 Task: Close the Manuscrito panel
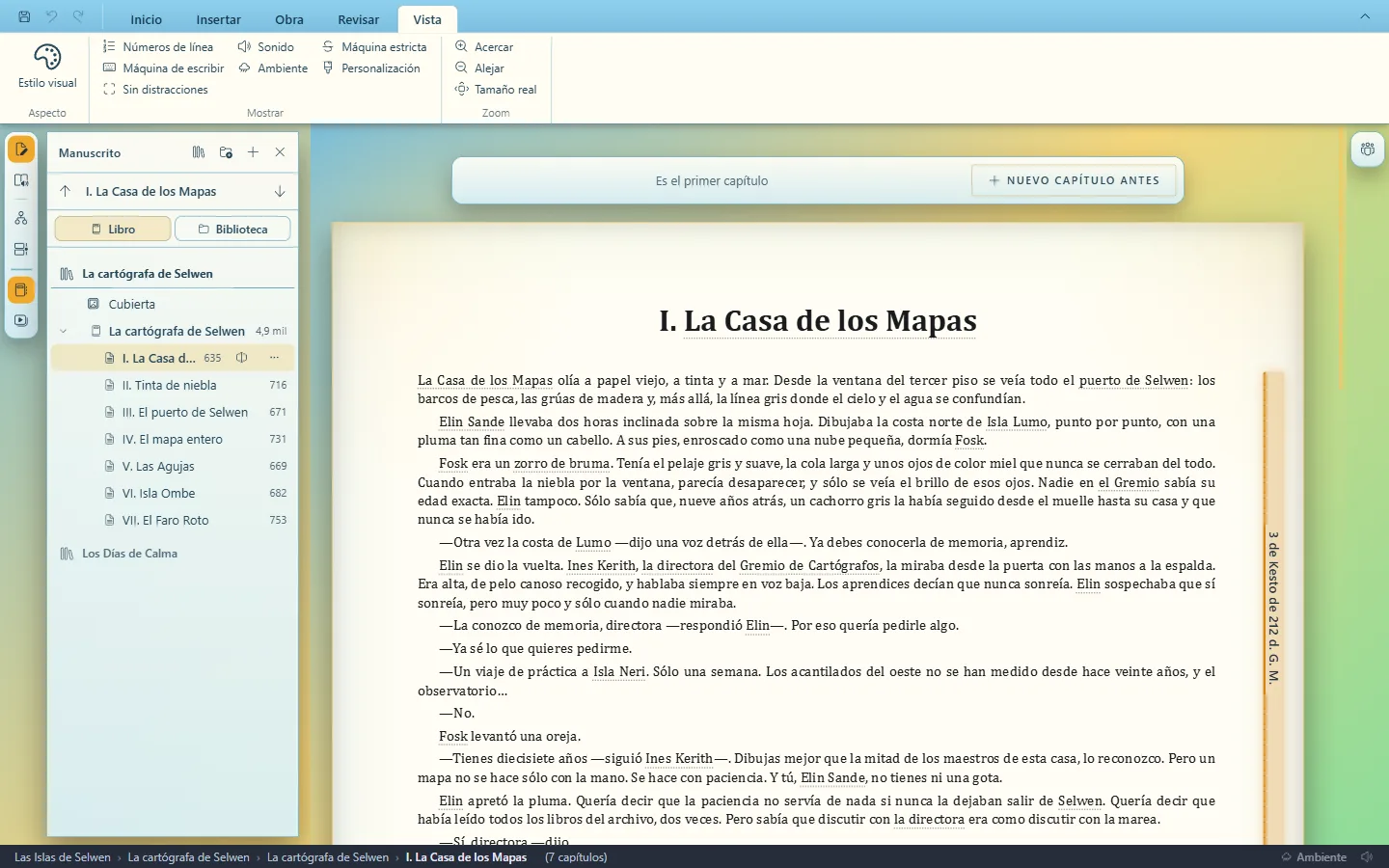click(280, 152)
